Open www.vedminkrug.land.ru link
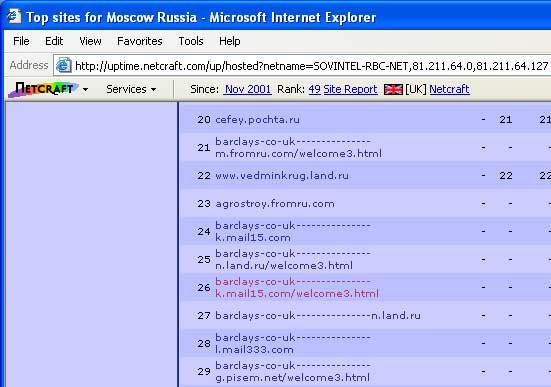Image resolution: width=551 pixels, height=387 pixels. tap(282, 175)
